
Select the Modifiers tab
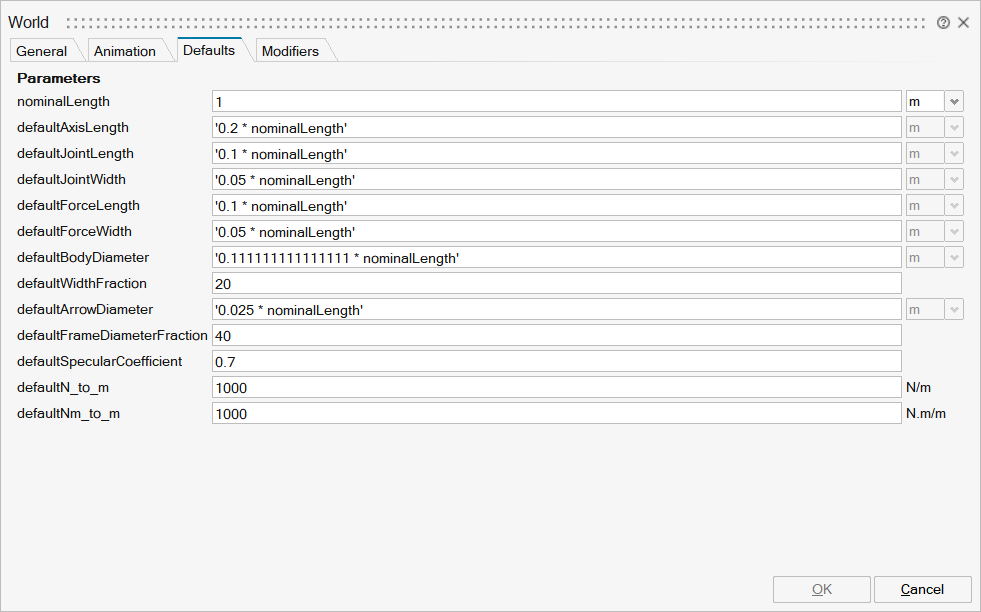tap(290, 51)
